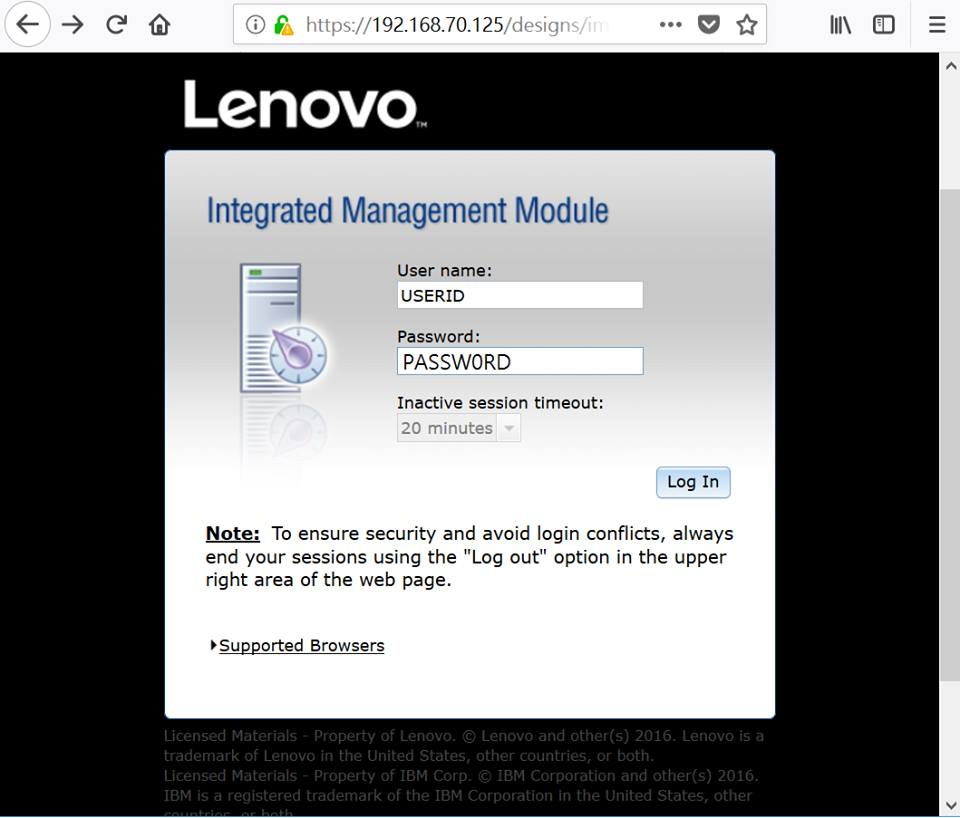
Task: Open the Firefox hamburger menu
Action: coord(937,25)
